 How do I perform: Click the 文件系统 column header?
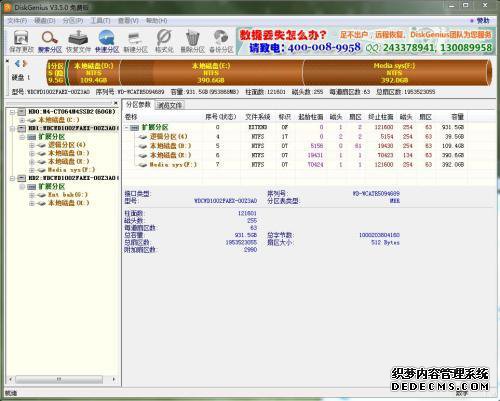[258, 117]
